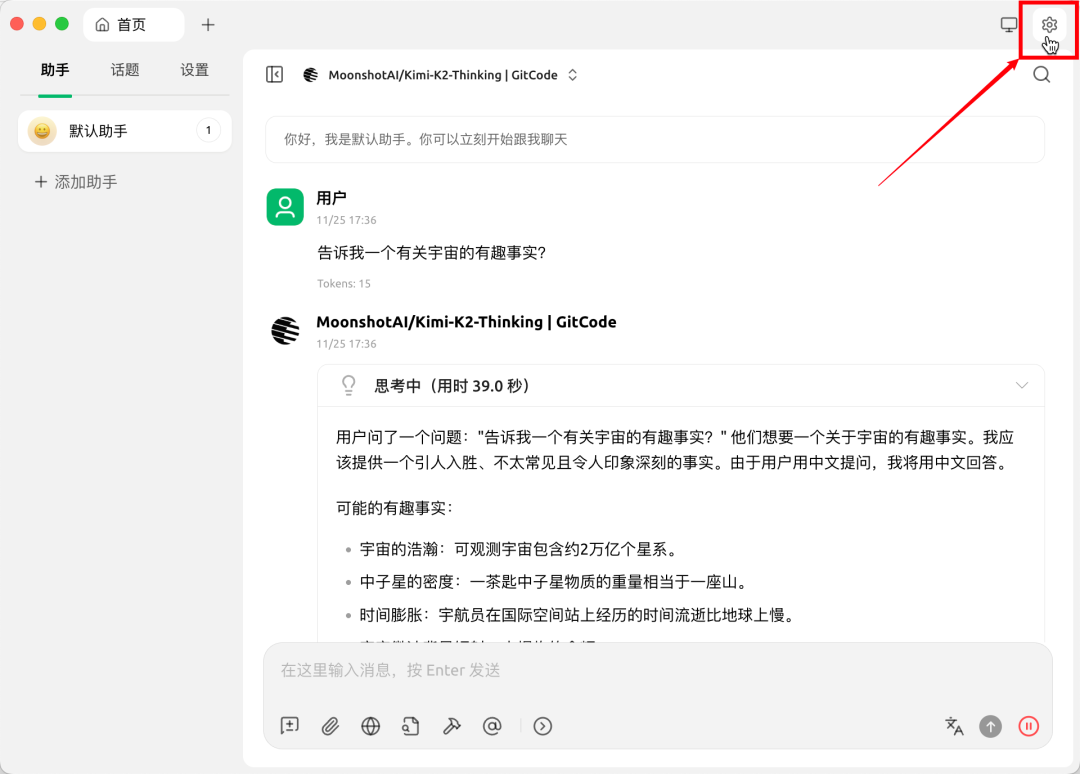The height and width of the screenshot is (774, 1080).
Task: Select 默认助手 in the assistant list
Action: click(125, 131)
